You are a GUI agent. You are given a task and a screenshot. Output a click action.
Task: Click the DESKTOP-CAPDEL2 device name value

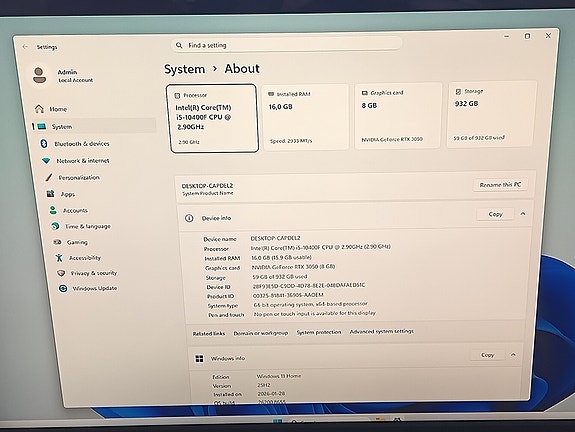tap(275, 238)
